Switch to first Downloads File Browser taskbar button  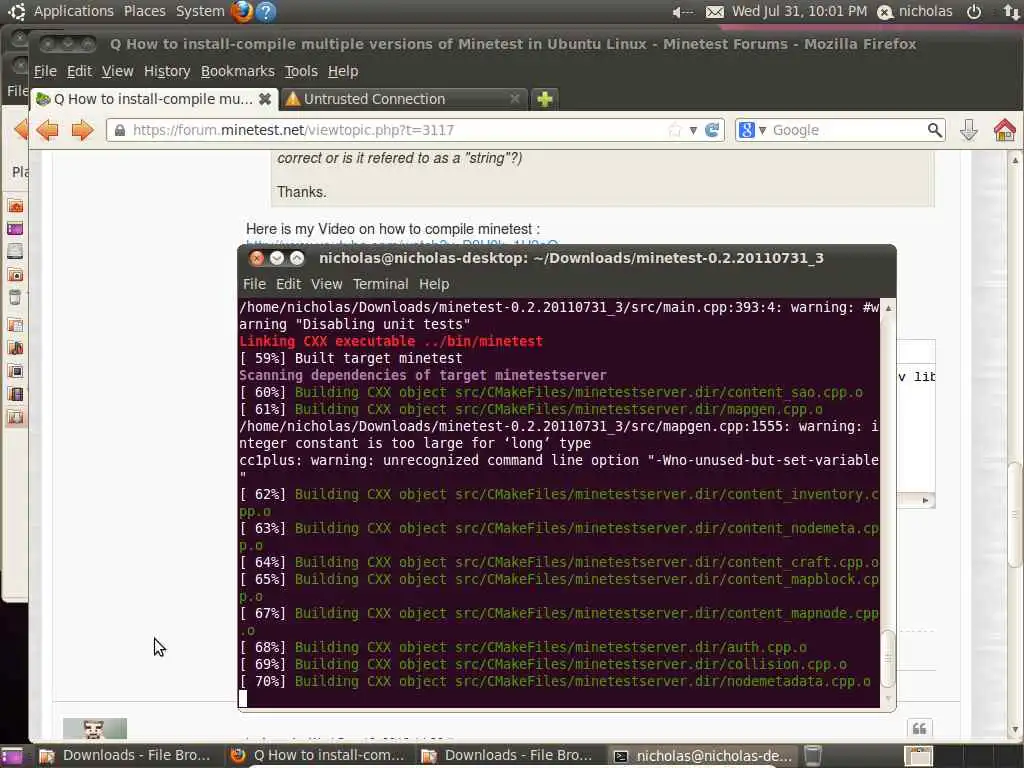tap(125, 756)
